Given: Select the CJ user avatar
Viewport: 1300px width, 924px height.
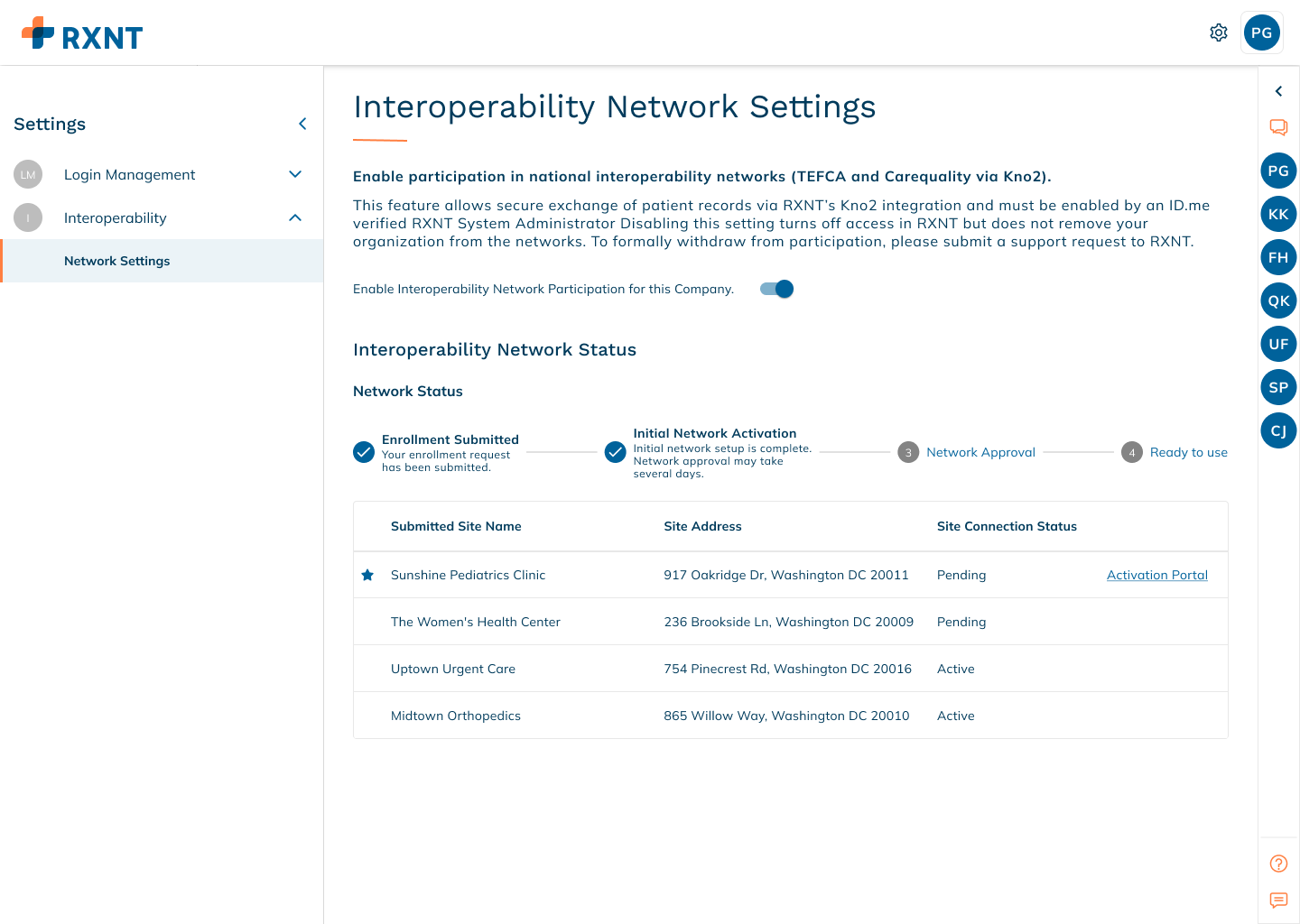Looking at the screenshot, I should [1278, 430].
